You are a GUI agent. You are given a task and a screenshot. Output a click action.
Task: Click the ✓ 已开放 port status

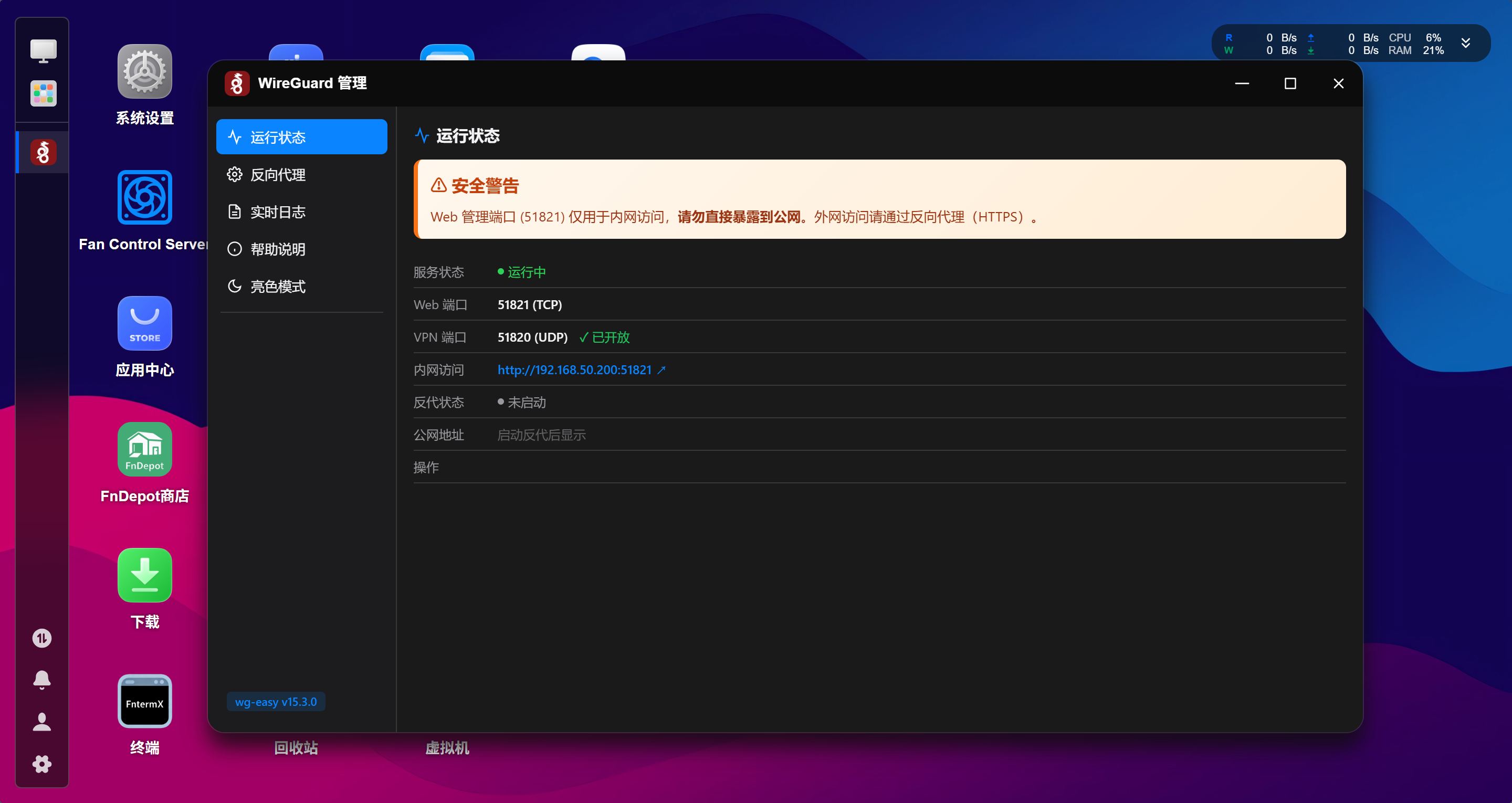tap(604, 337)
